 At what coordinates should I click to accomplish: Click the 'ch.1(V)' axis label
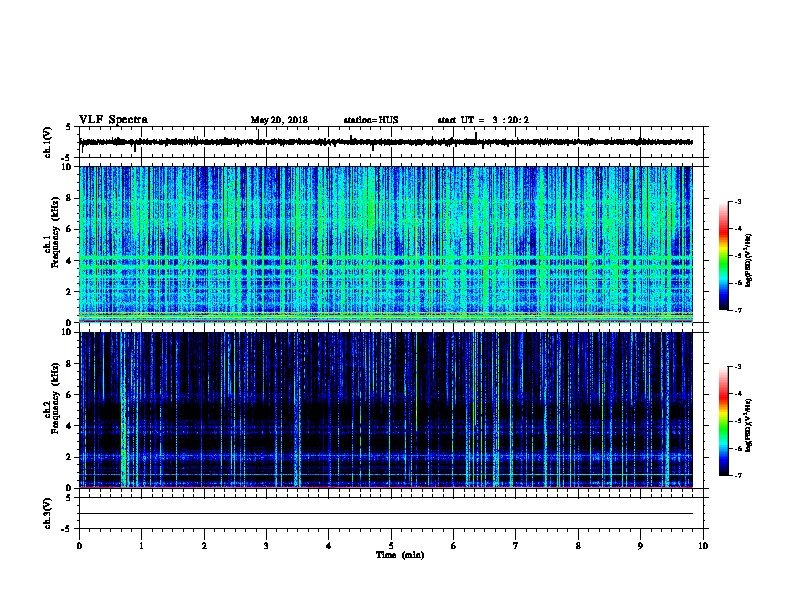(47, 142)
